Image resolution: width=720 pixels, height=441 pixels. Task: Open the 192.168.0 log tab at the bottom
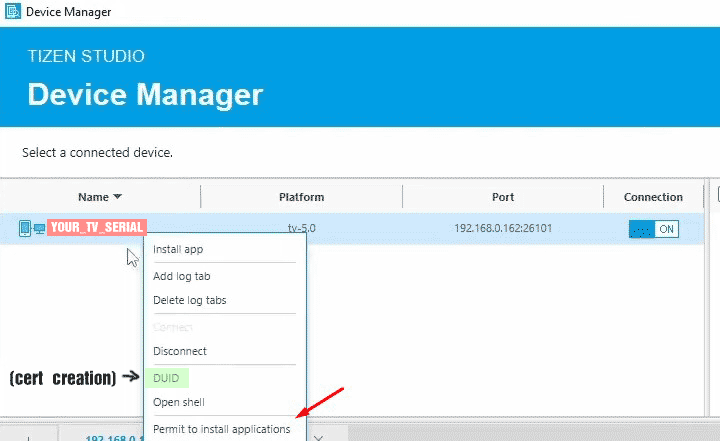pyautogui.click(x=110, y=436)
